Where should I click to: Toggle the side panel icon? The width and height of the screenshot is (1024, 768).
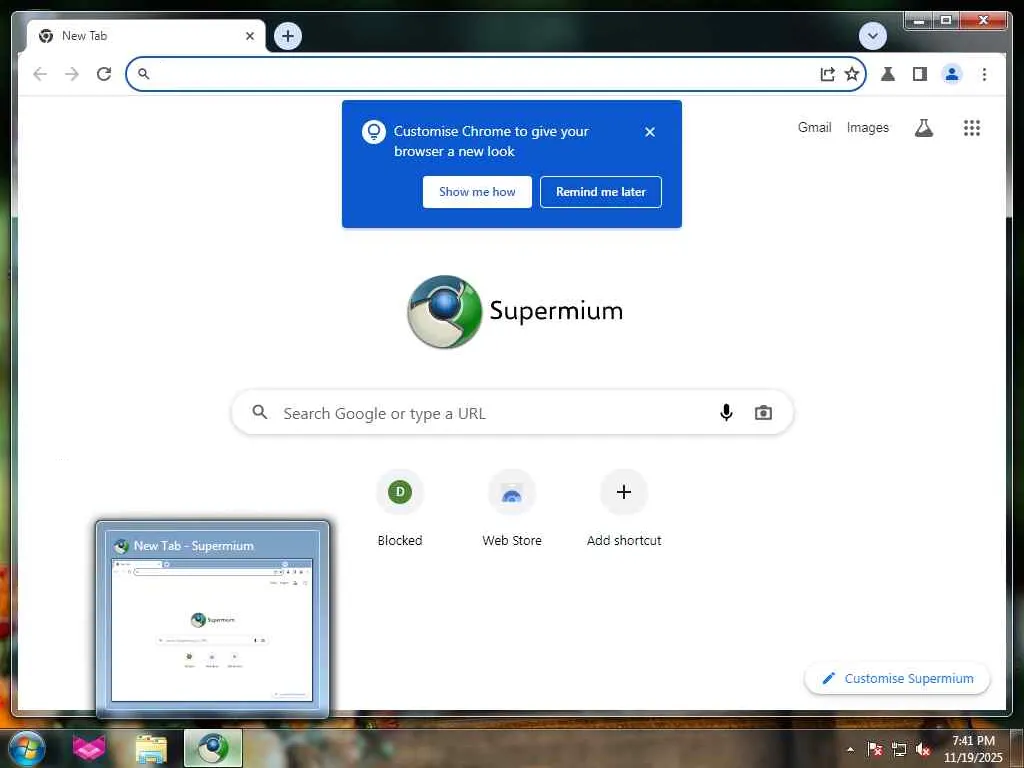920,74
